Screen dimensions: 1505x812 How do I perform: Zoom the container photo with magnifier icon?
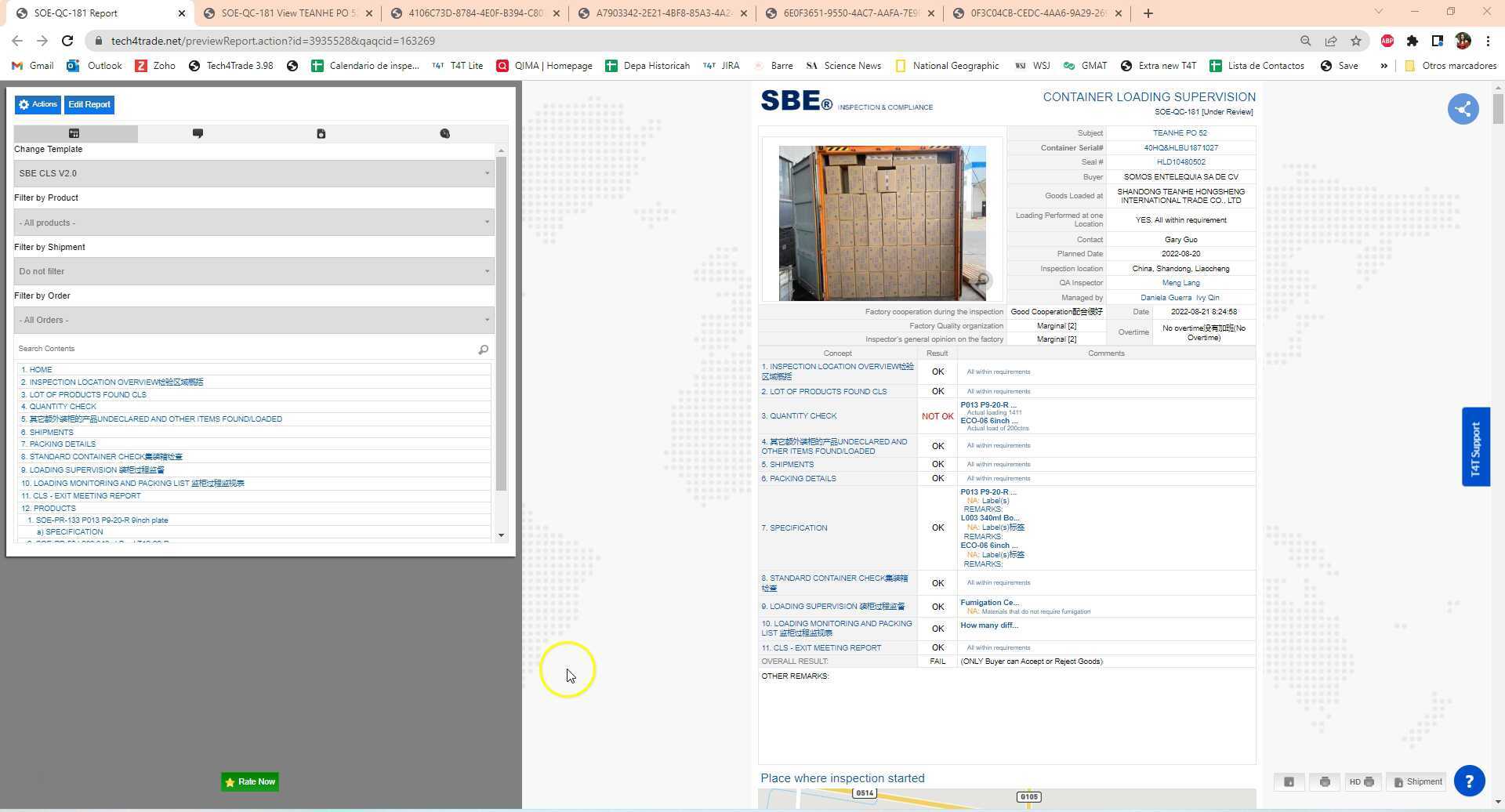point(981,281)
